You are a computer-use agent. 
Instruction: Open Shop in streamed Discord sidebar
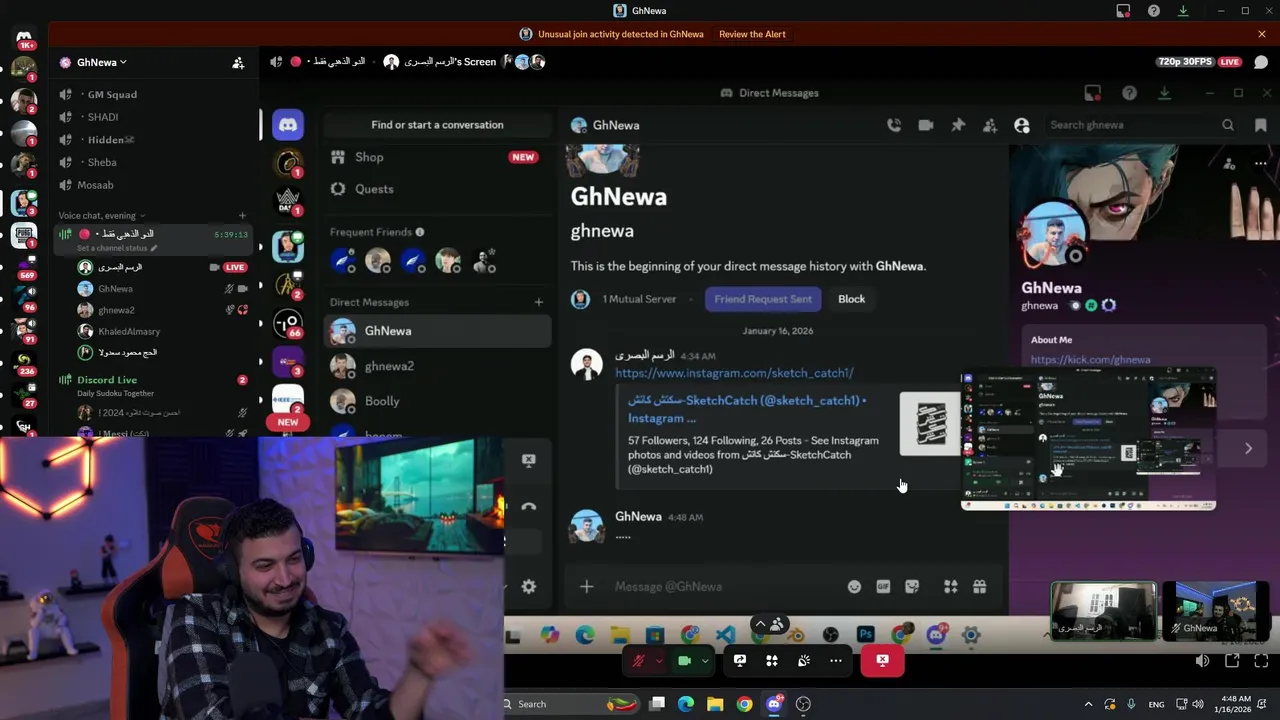(436, 157)
